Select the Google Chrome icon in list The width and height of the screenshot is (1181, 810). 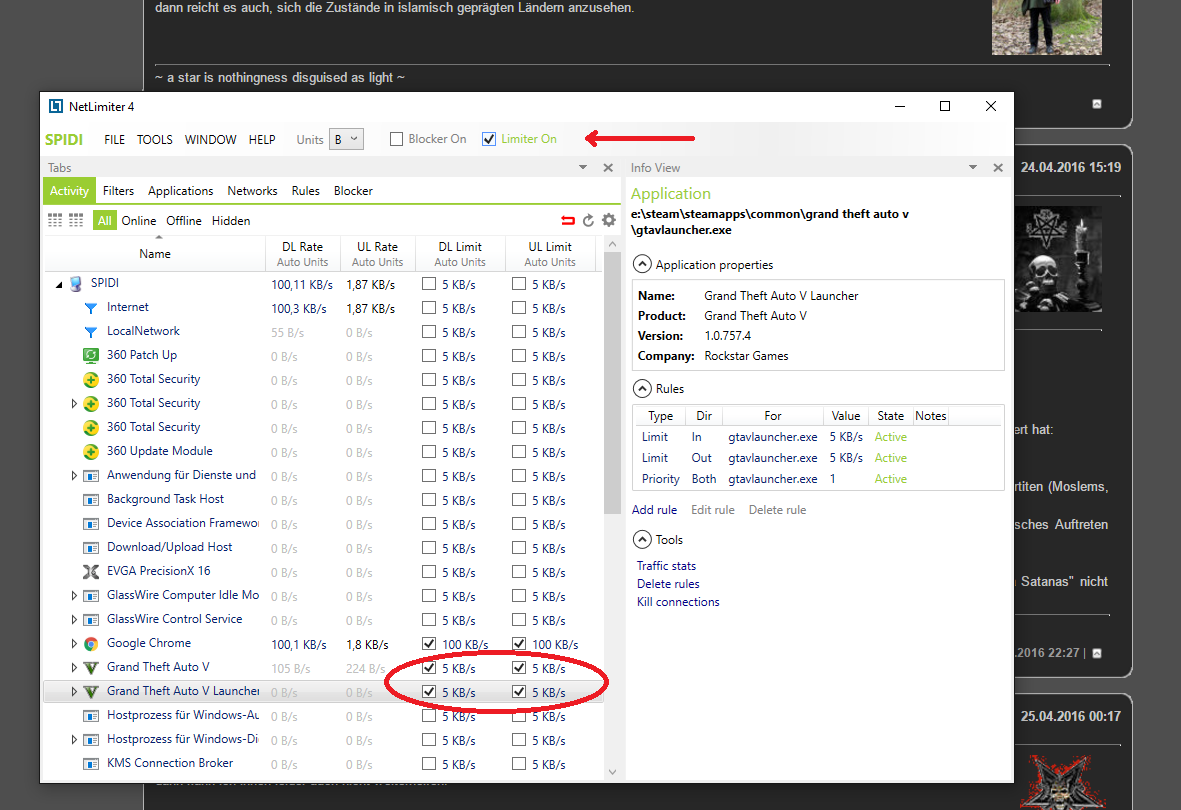(90, 644)
